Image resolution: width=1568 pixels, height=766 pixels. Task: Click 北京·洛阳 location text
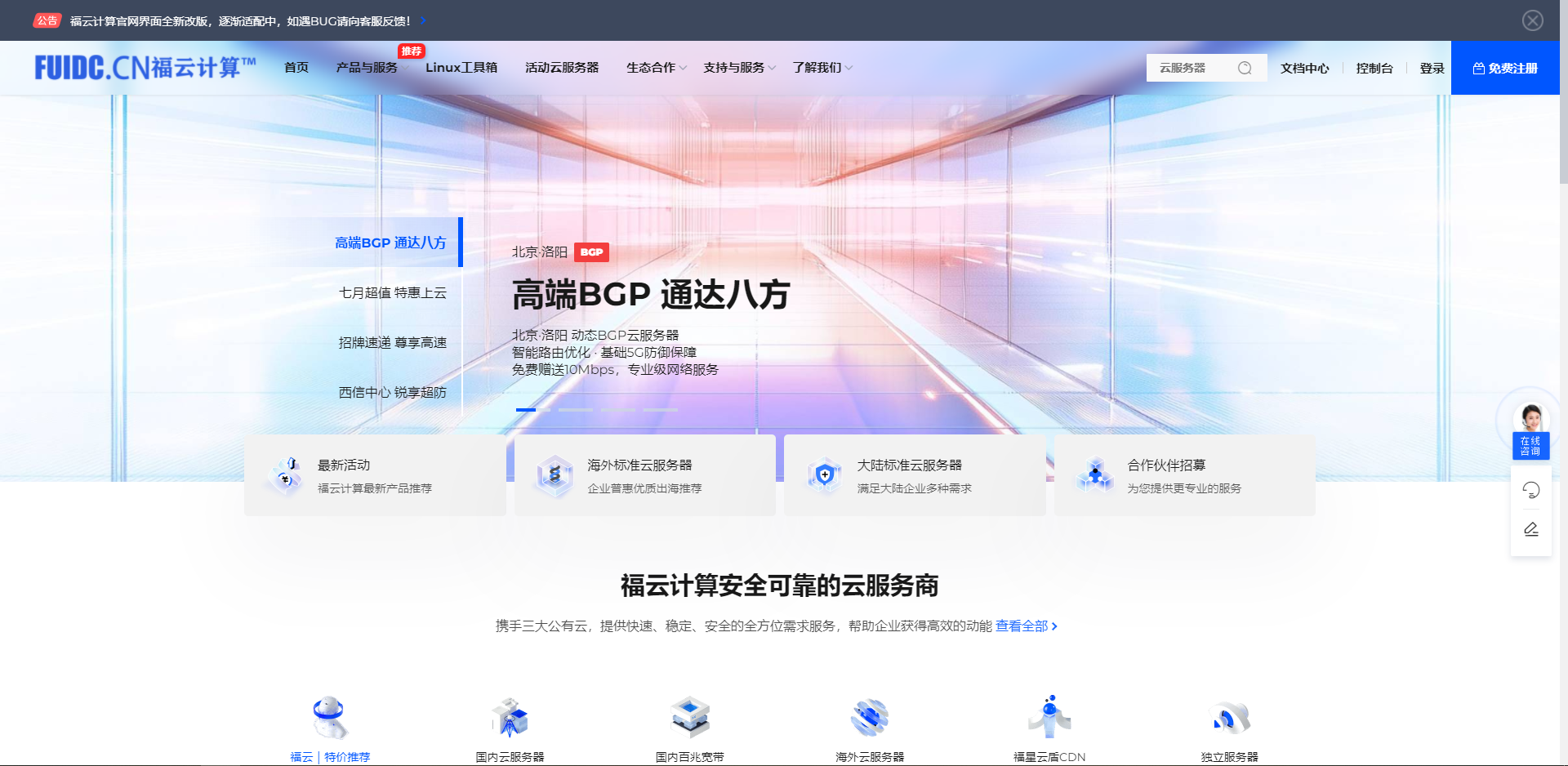(539, 252)
